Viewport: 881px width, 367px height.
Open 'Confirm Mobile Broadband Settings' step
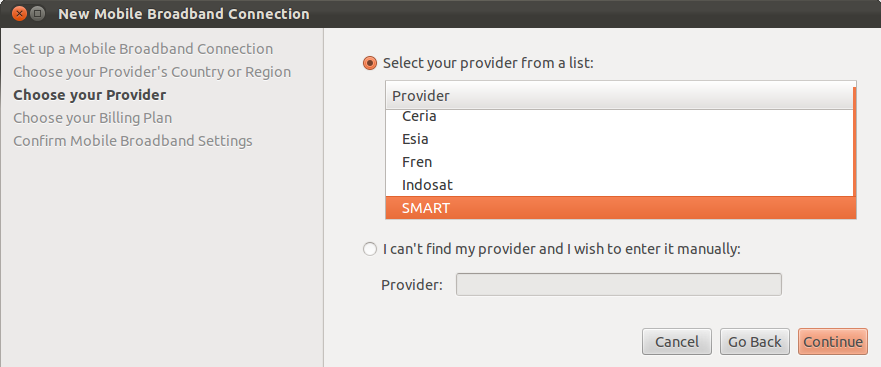[133, 141]
